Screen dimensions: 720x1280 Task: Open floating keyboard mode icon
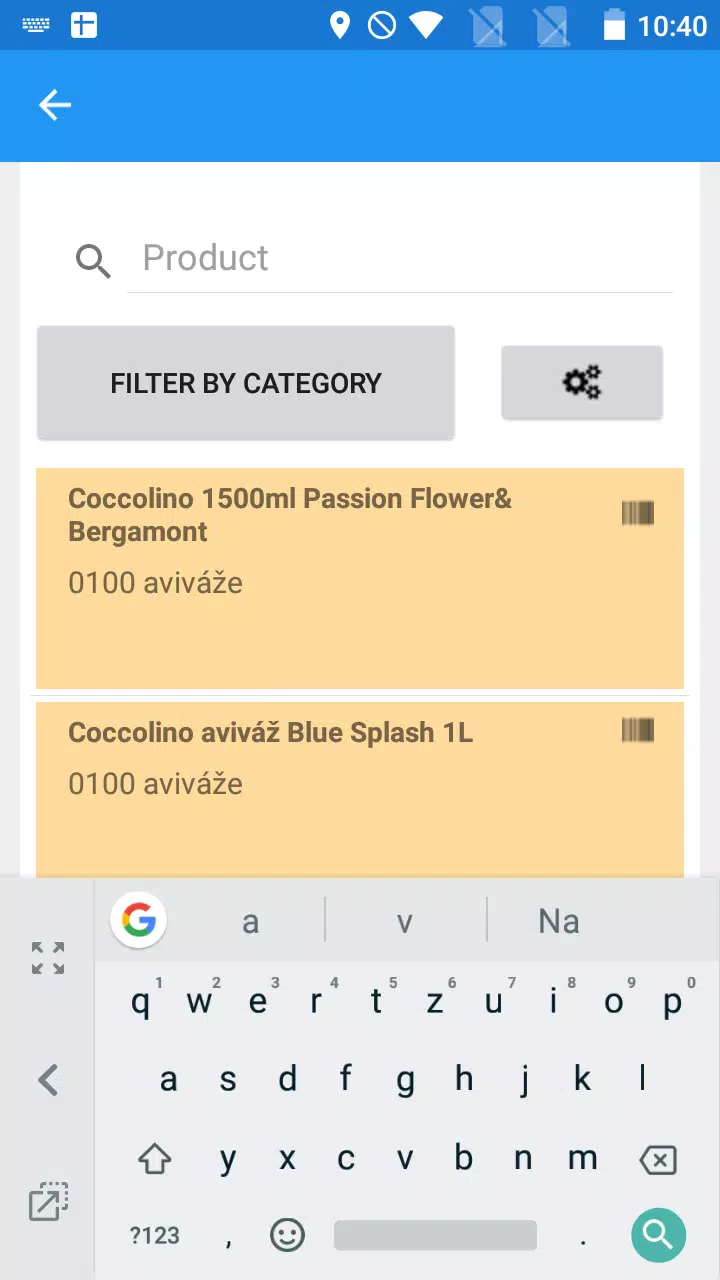(x=48, y=1201)
